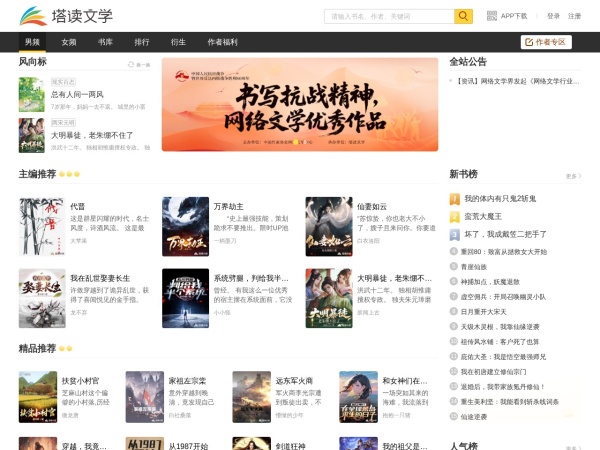Click the 登录 link
This screenshot has height=450, width=600.
point(553,16)
